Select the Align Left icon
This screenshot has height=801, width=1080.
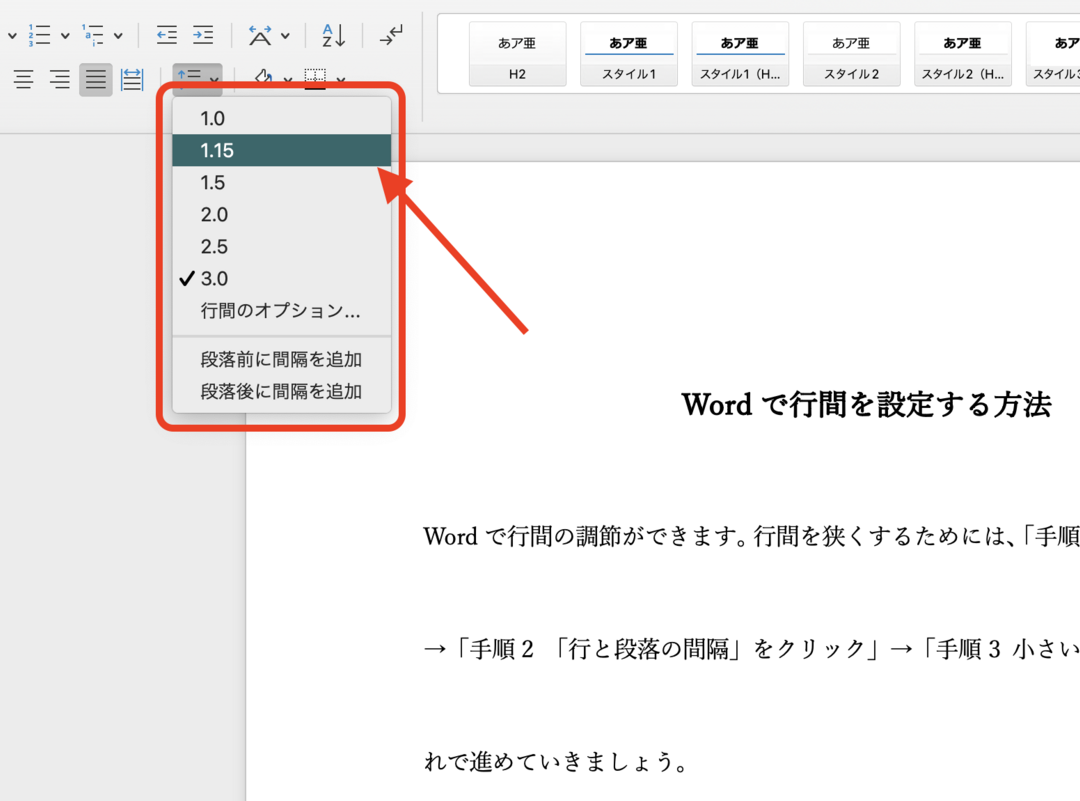pos(23,79)
